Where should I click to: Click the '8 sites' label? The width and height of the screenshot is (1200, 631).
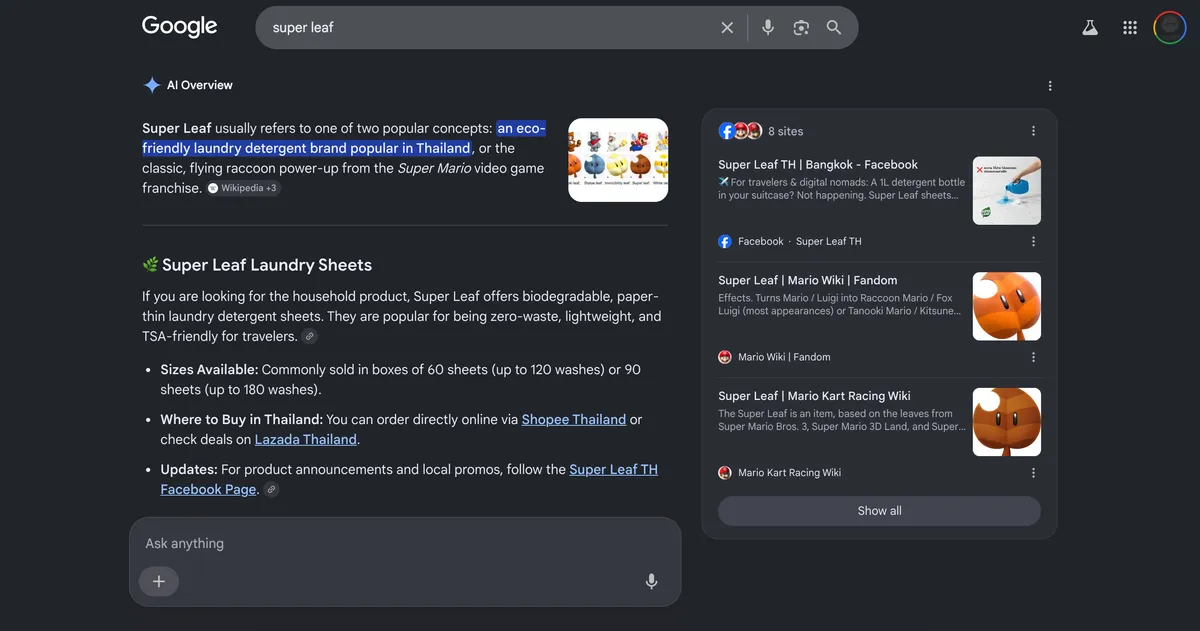(786, 131)
